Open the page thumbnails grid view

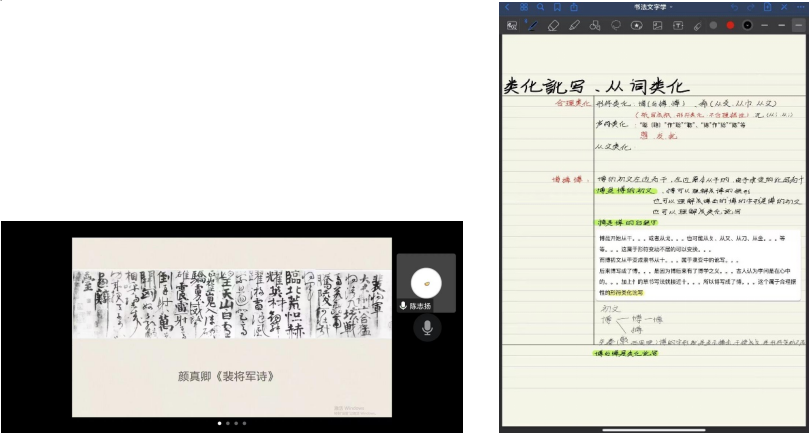coord(524,7)
